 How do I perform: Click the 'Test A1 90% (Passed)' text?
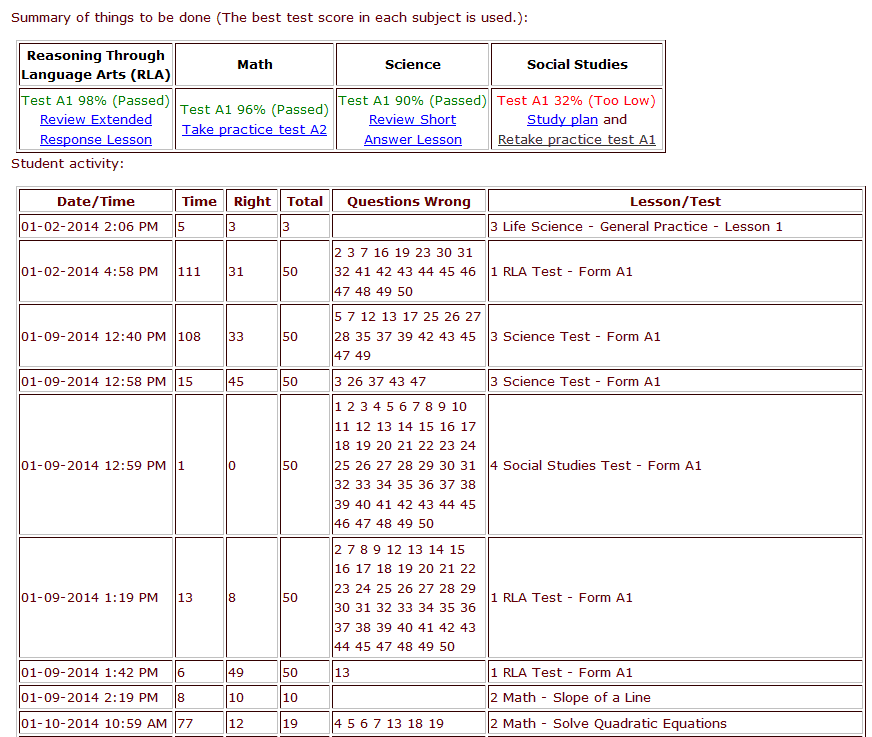413,101
